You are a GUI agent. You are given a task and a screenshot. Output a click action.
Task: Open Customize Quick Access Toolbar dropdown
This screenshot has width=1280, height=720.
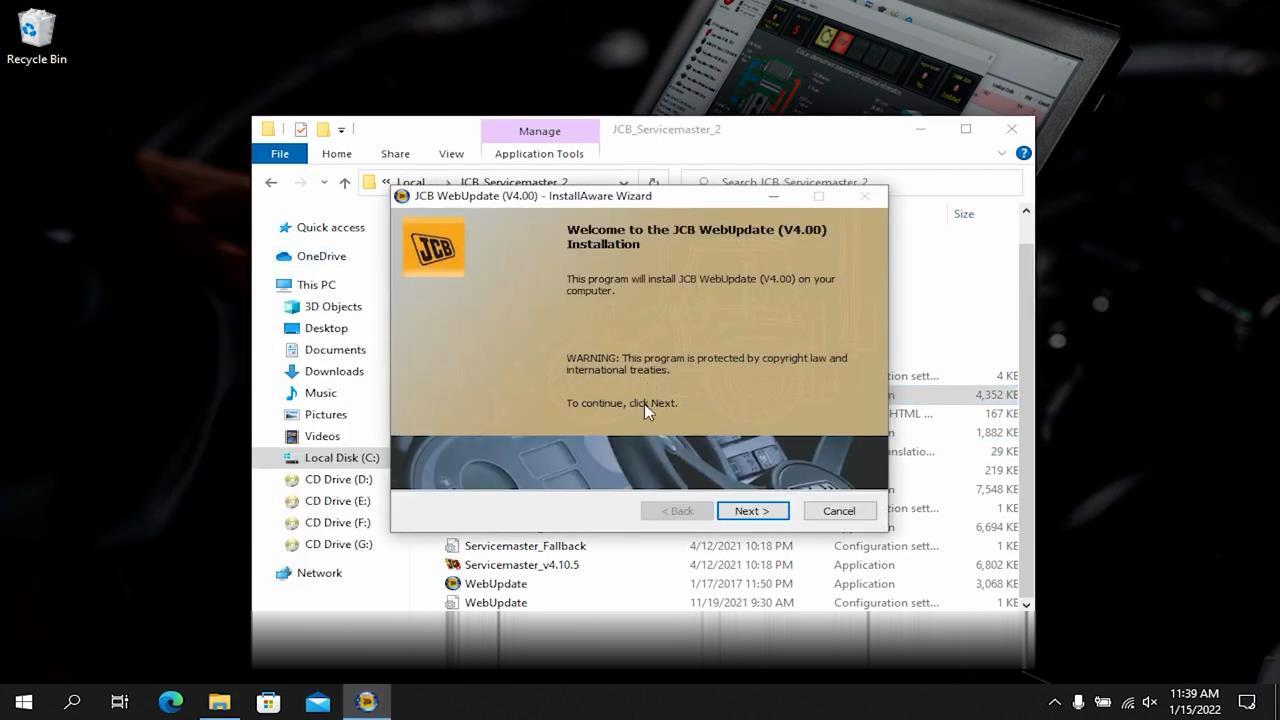click(341, 130)
